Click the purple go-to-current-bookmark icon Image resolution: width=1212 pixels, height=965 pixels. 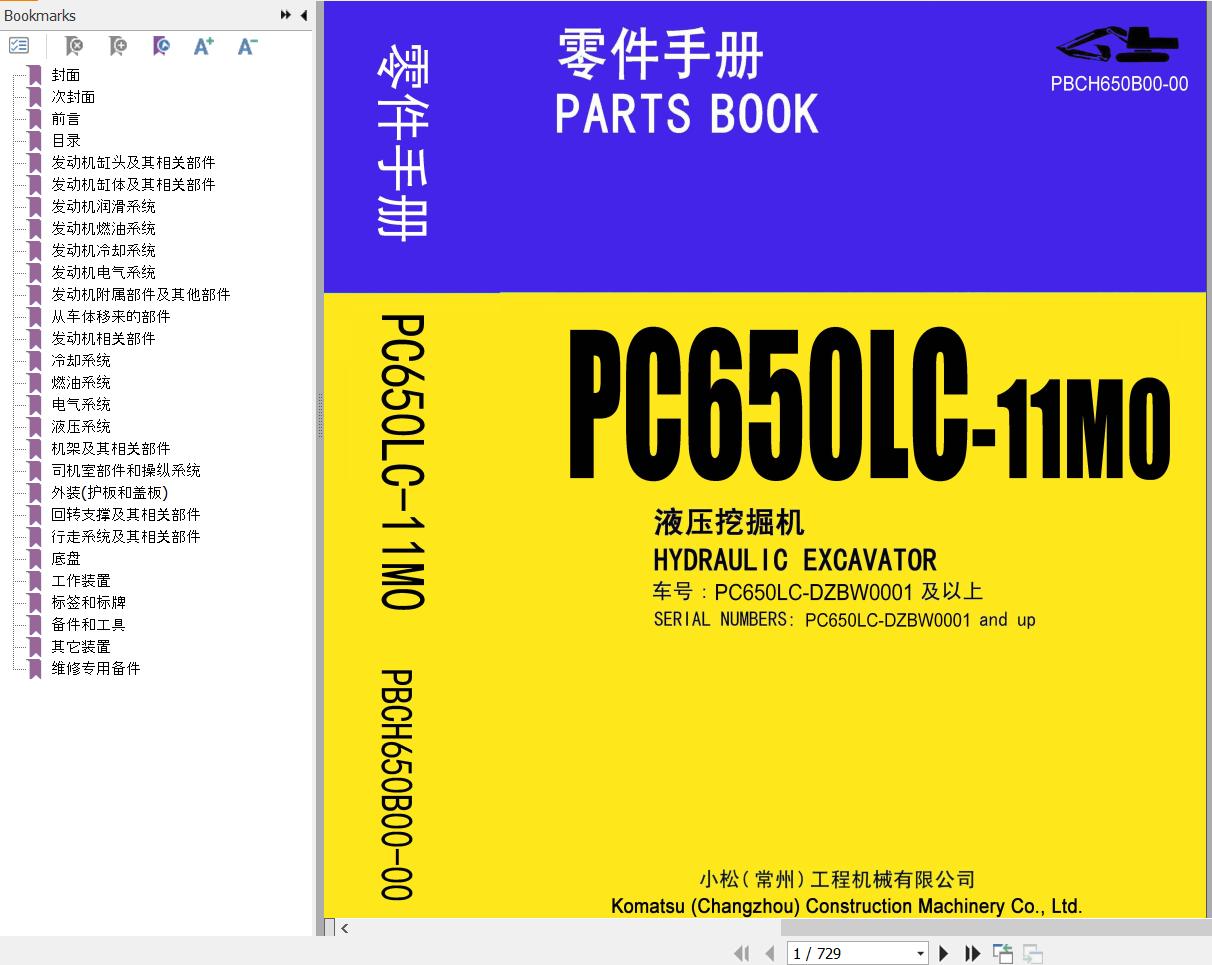(x=161, y=46)
